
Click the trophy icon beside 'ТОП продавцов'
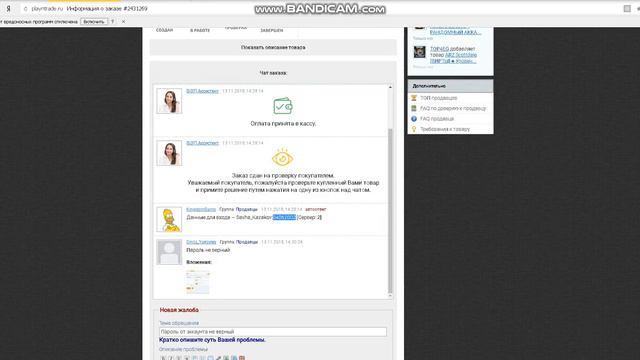414,98
